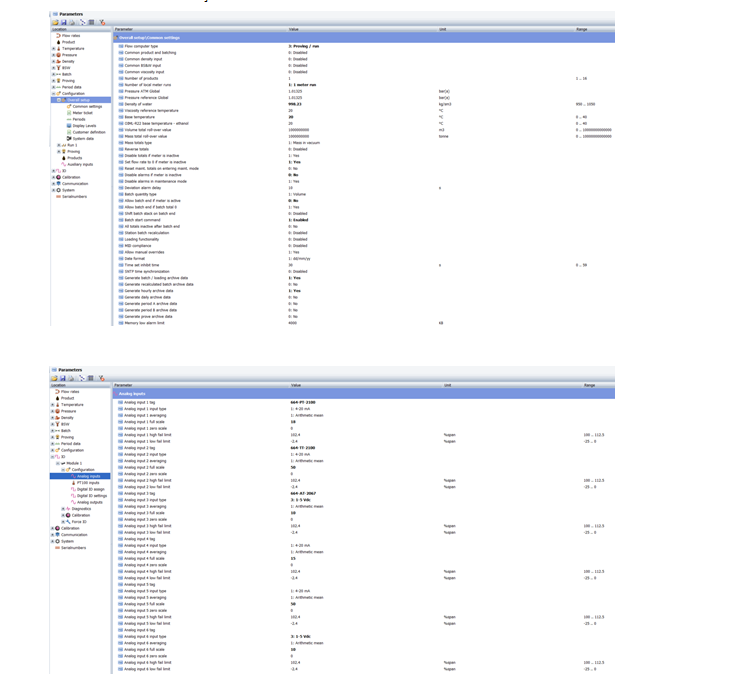736x692 pixels.
Task: Expand the Run 1 node
Action: 59,145
